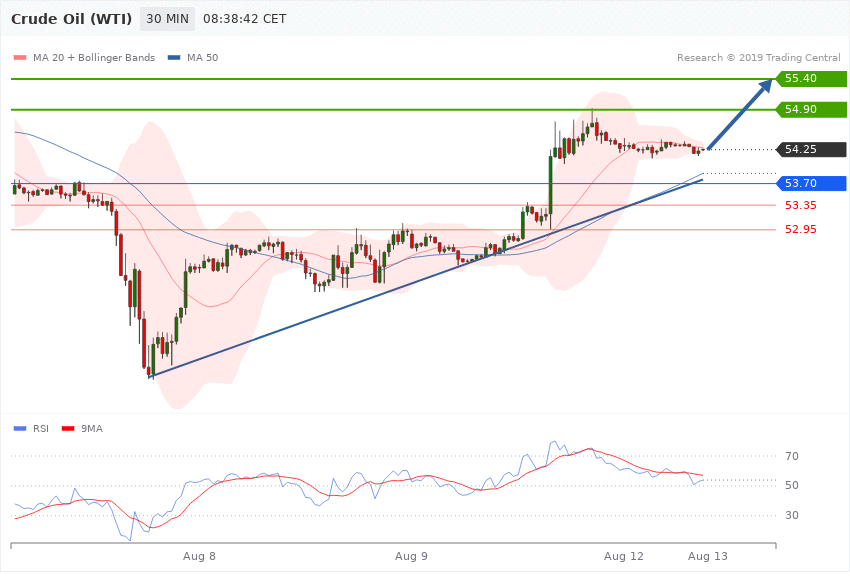Screen dimensions: 850x576
Task: Click the blue RSI legend swatch
Action: point(20,429)
